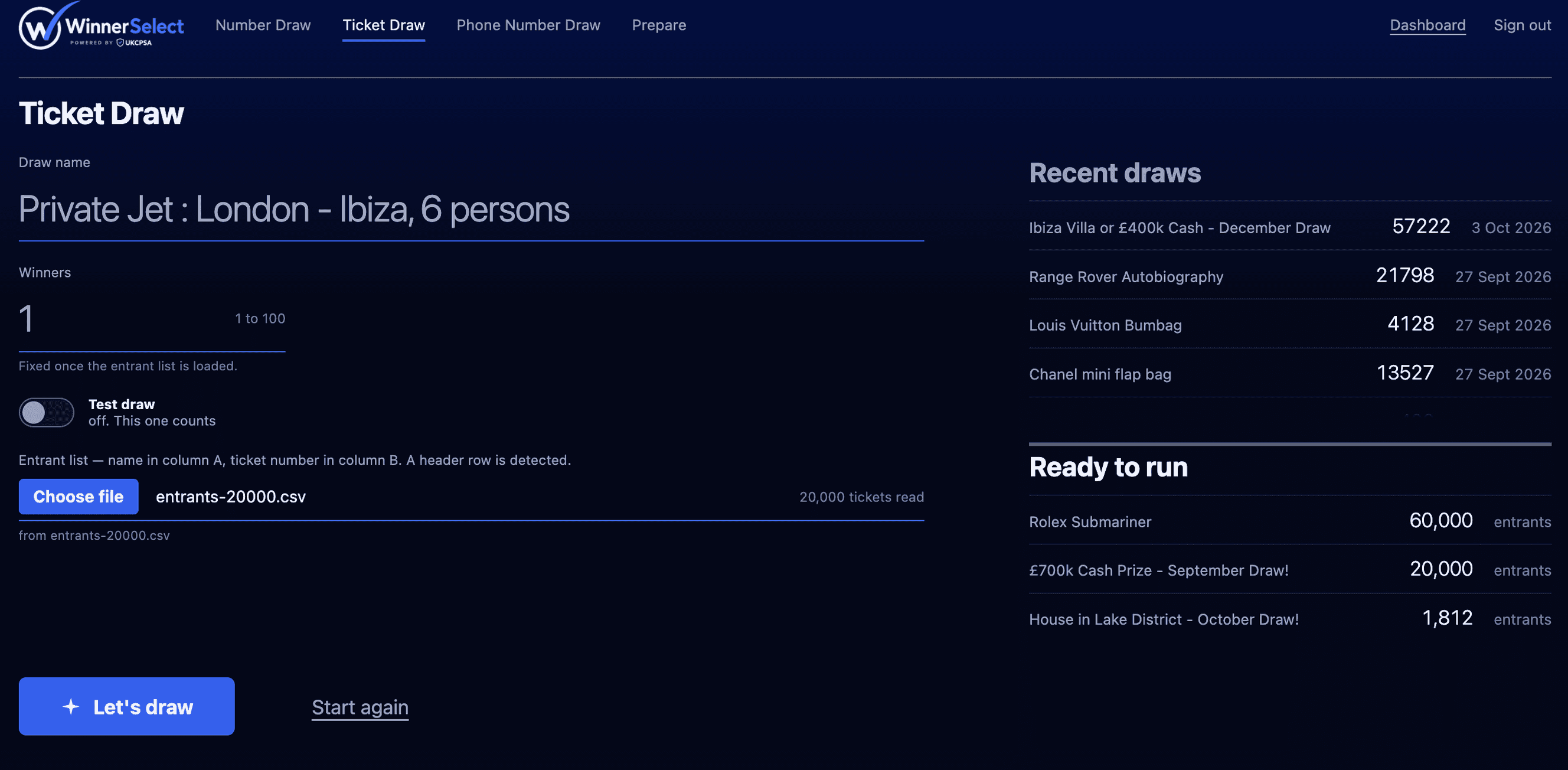Open the Ibiza Villa December Draw entry
The width and height of the screenshot is (1568, 770).
pyautogui.click(x=1290, y=227)
